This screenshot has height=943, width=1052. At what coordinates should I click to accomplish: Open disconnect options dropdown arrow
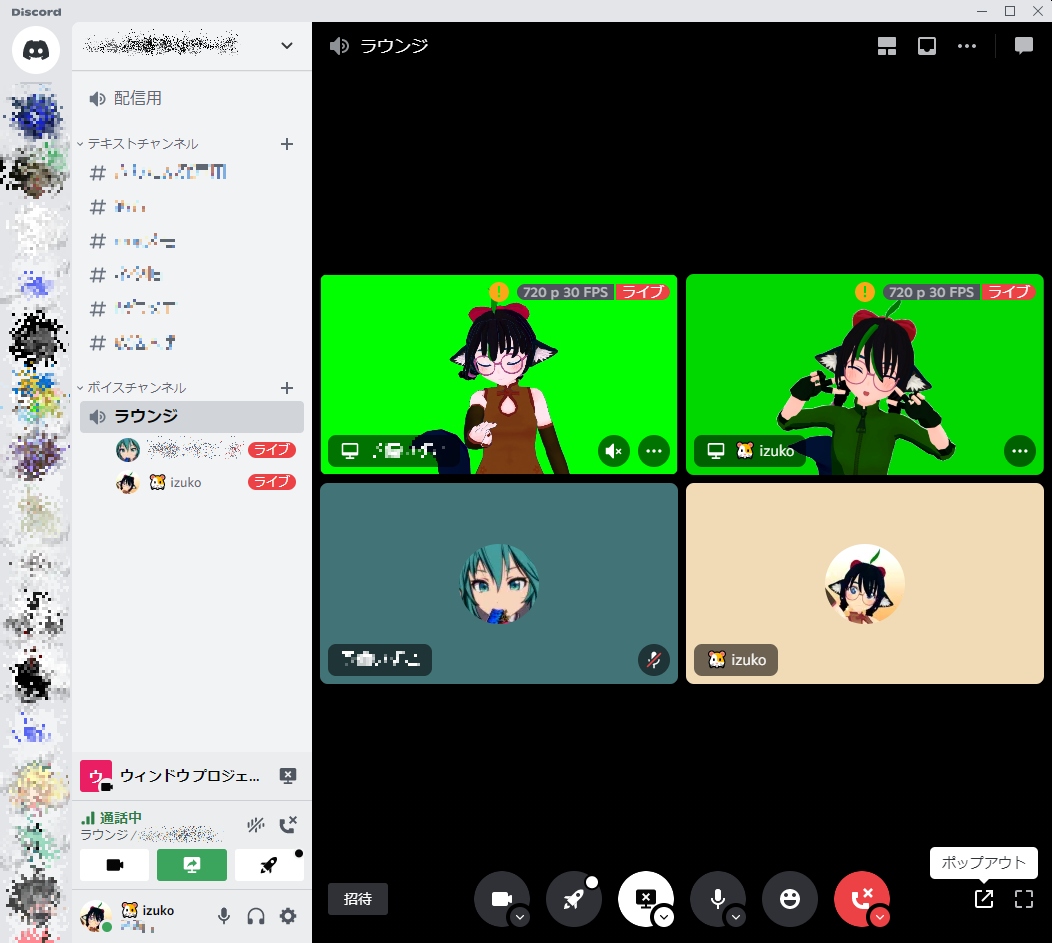(880, 917)
